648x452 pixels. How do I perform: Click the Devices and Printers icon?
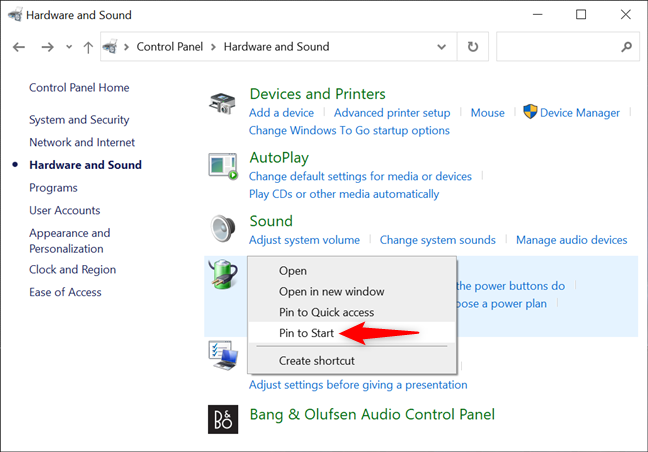coord(222,103)
